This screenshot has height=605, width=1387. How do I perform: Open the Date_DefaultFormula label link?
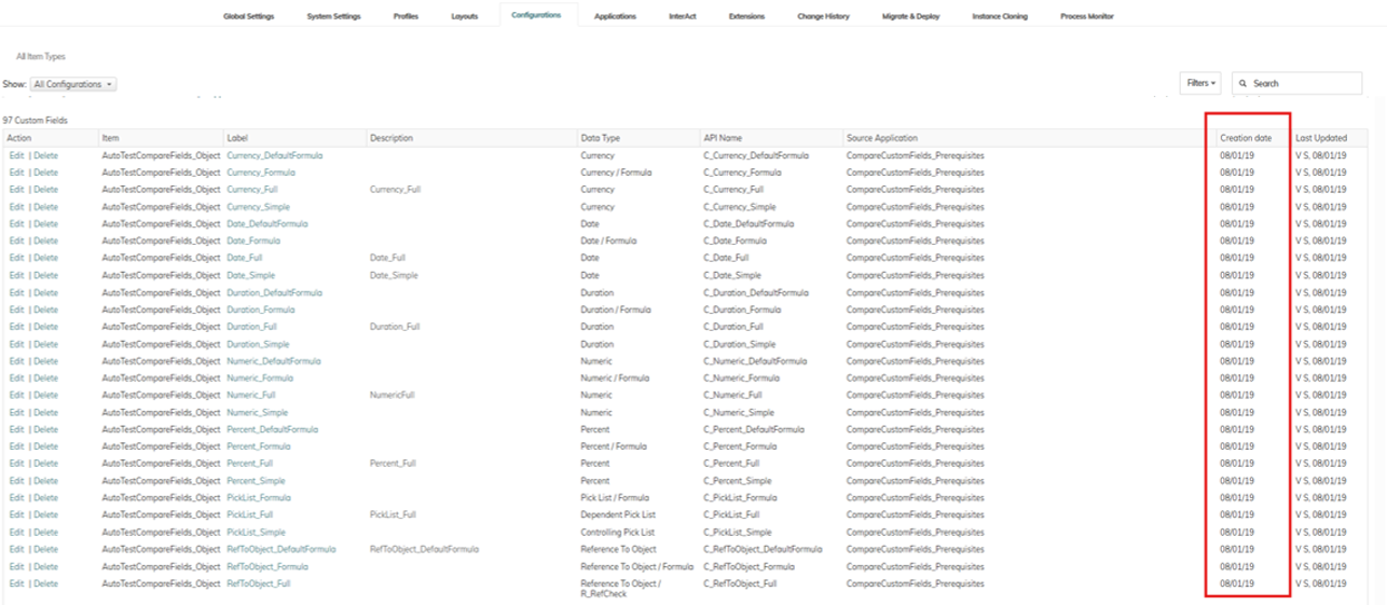point(268,224)
